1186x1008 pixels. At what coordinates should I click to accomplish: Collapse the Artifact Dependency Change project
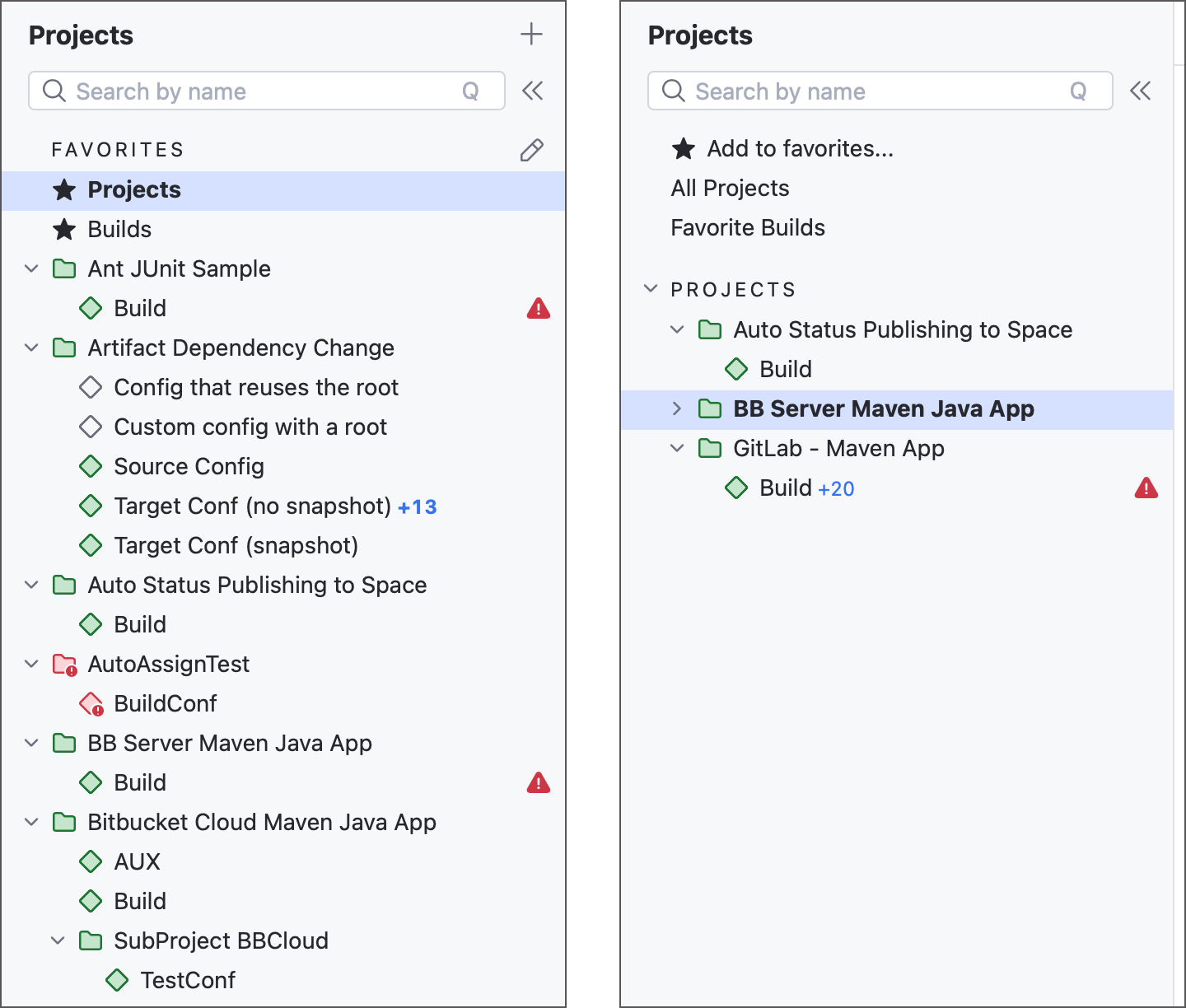click(31, 348)
